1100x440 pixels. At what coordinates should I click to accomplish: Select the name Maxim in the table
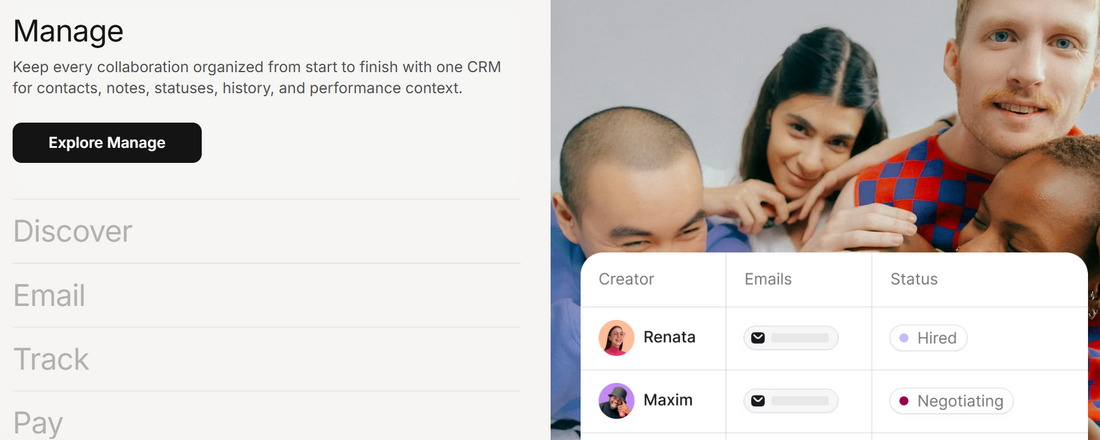(668, 400)
